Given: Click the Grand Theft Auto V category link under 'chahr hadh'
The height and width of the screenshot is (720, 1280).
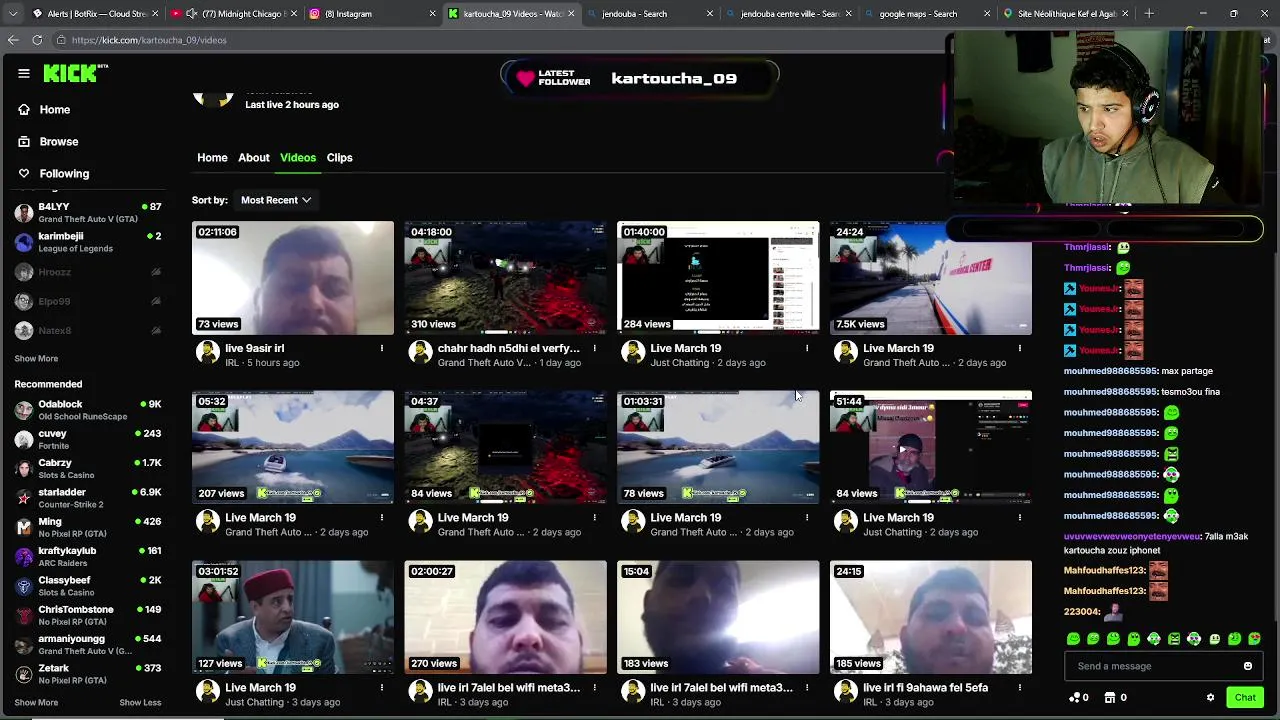Looking at the screenshot, I should tap(484, 363).
